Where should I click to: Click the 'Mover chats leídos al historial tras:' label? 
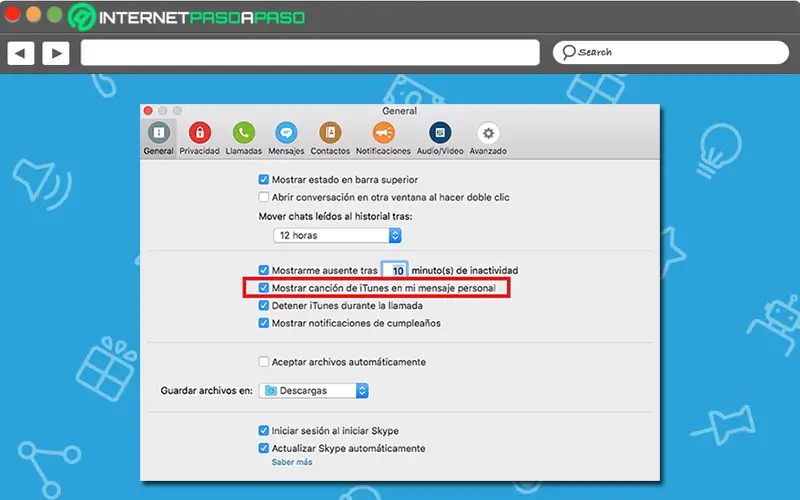[x=335, y=216]
